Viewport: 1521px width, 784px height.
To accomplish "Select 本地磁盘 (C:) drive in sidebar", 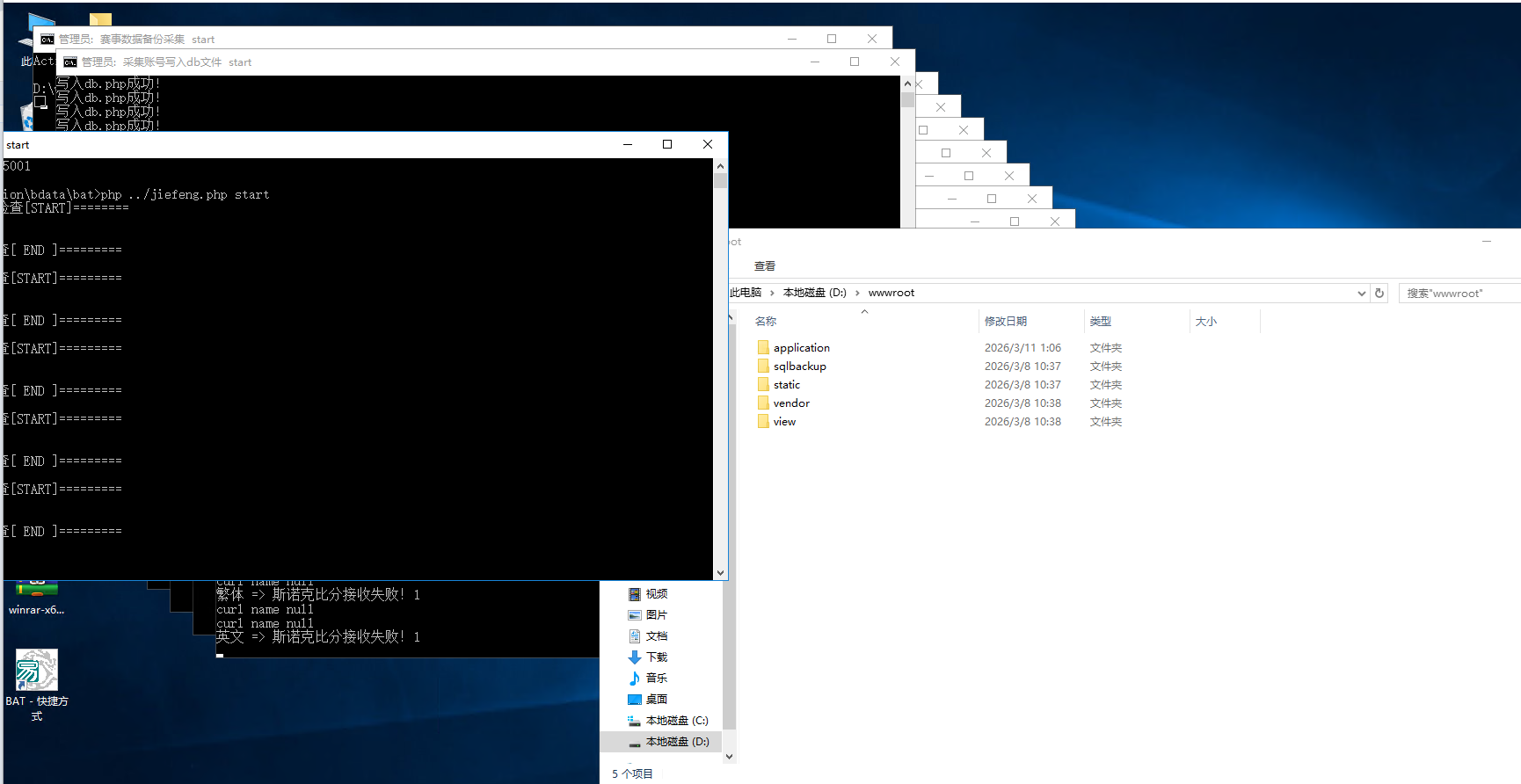I will [676, 721].
